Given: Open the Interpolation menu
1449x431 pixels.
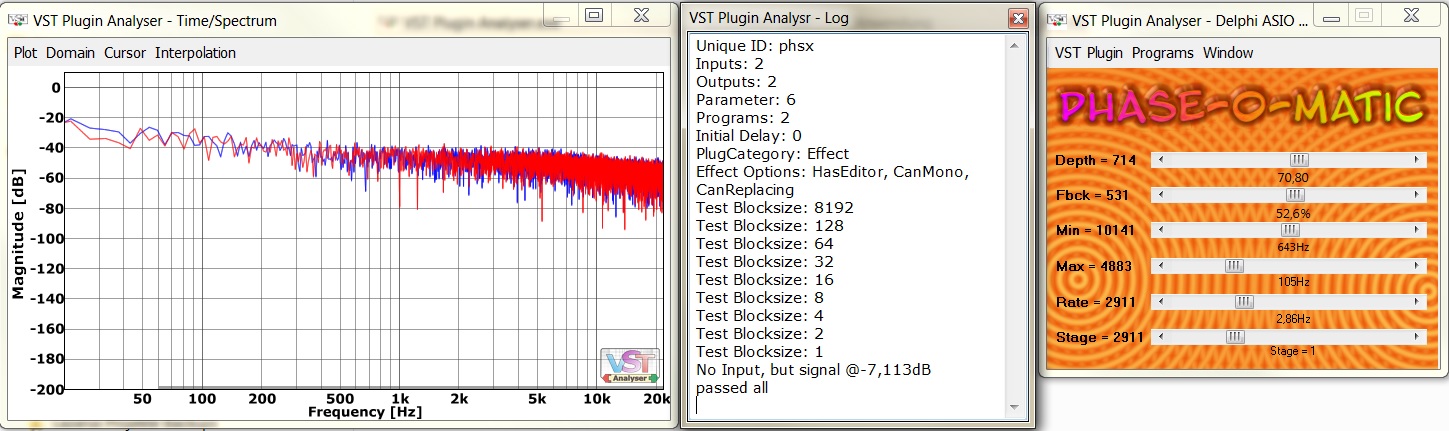Looking at the screenshot, I should pos(195,53).
